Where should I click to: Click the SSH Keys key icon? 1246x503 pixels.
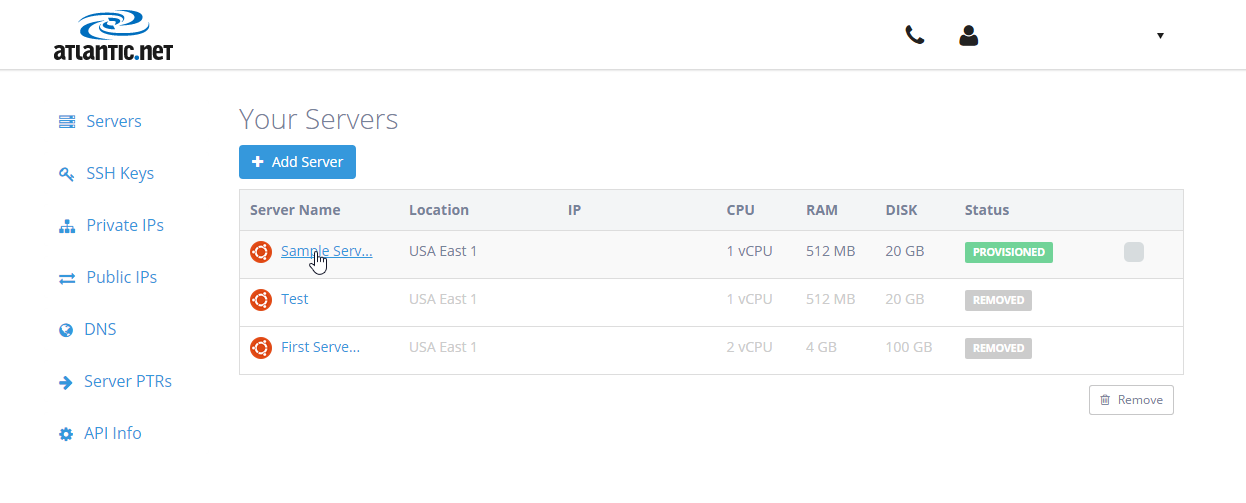point(67,174)
